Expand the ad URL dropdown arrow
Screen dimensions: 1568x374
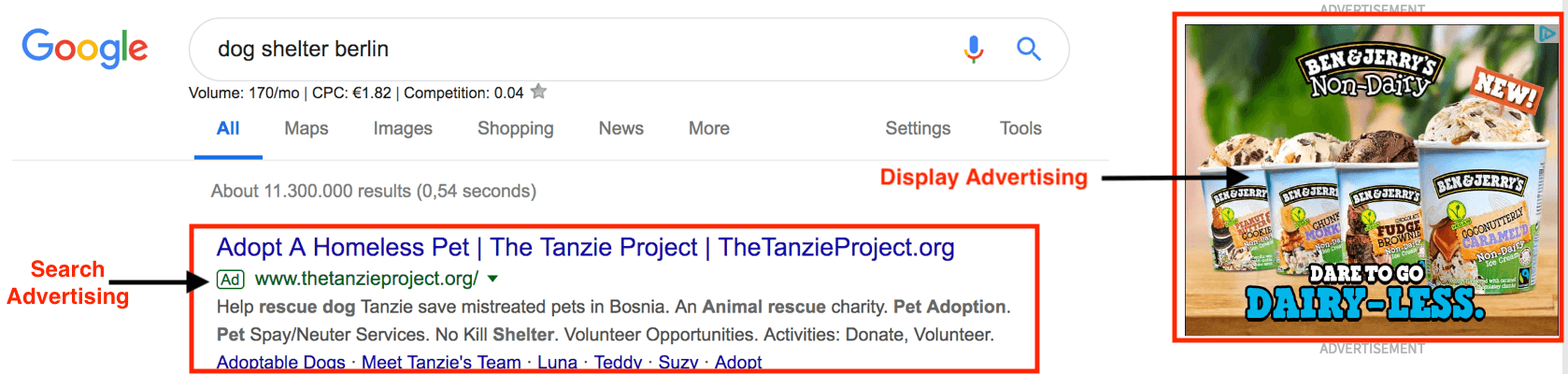coord(492,279)
